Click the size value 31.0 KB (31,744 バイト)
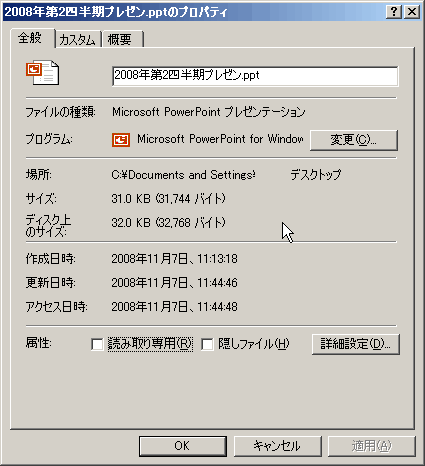 coord(168,199)
